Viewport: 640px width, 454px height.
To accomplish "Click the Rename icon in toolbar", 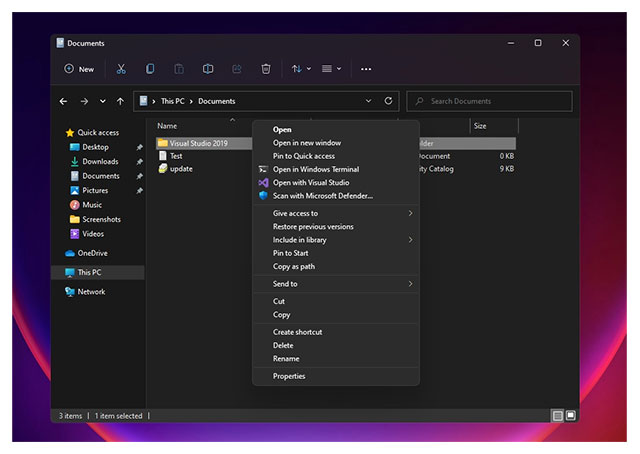I will [x=208, y=69].
